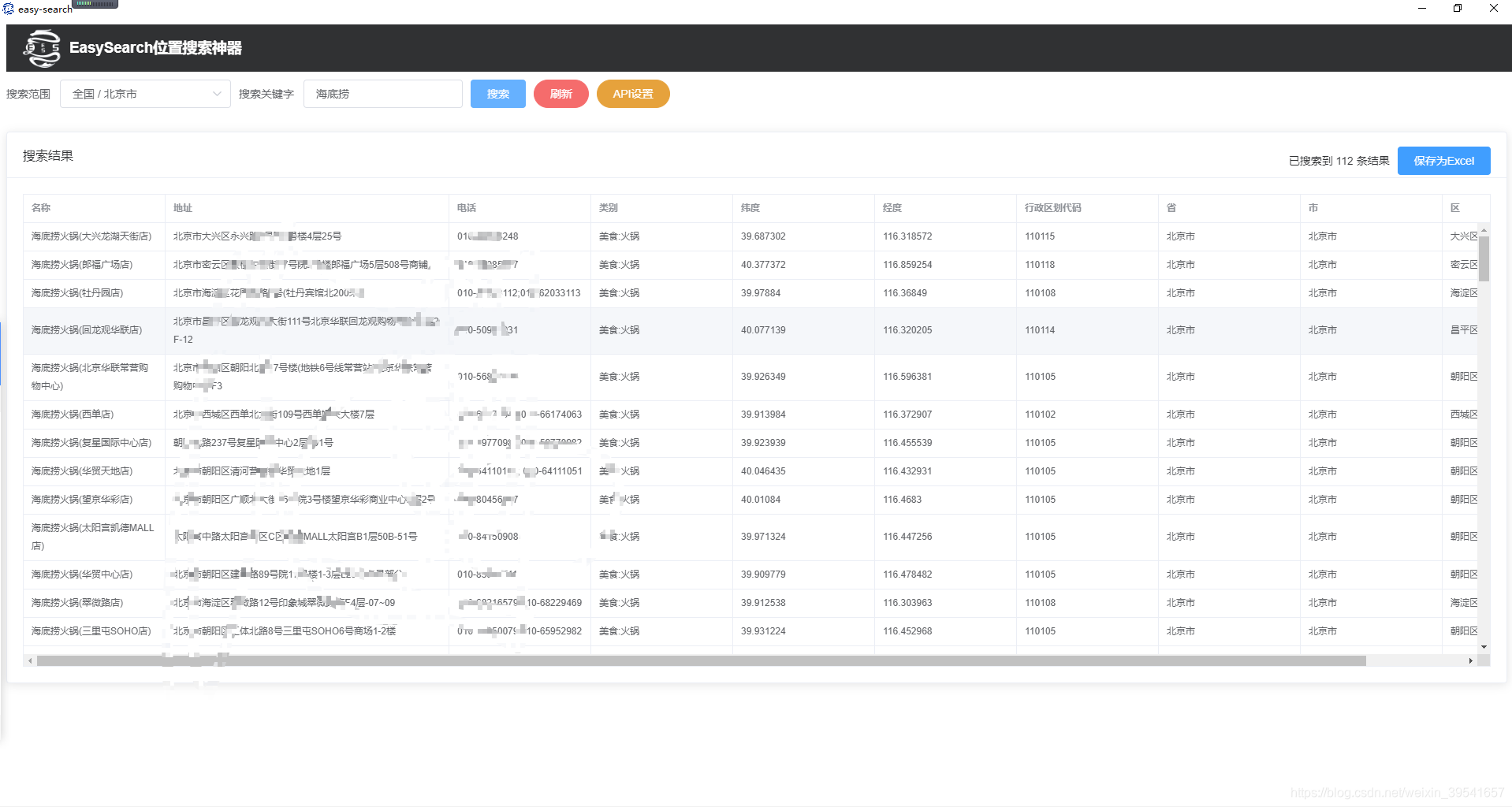This screenshot has width=1512, height=807.
Task: Select the 海底捞火锅(牡丹园店) row
Action: pyautogui.click(x=750, y=293)
